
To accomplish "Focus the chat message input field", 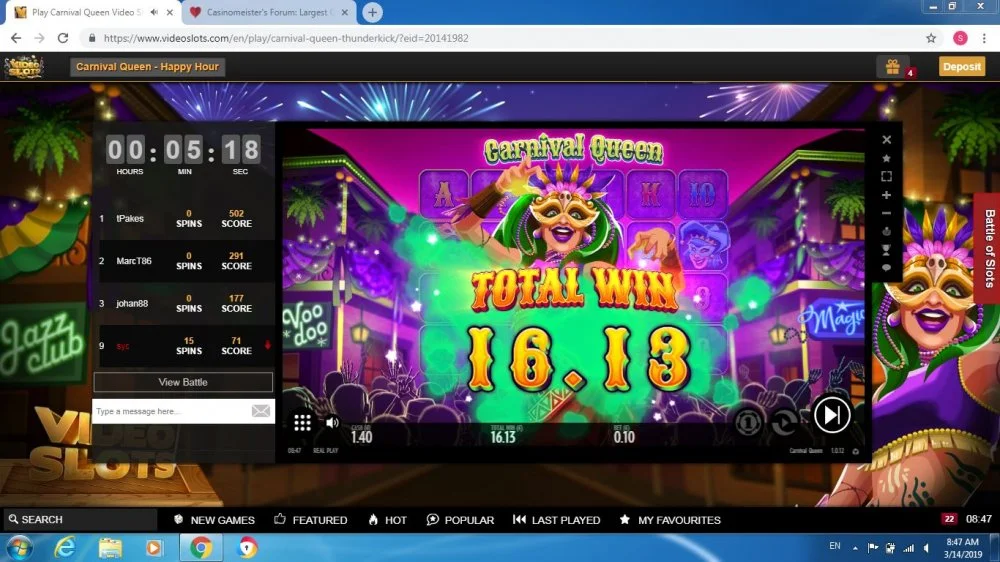I will 171,411.
